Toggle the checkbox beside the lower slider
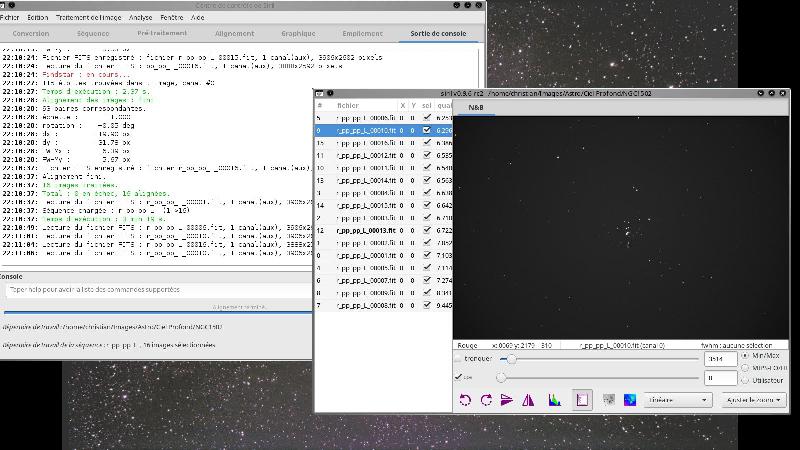 click(458, 377)
